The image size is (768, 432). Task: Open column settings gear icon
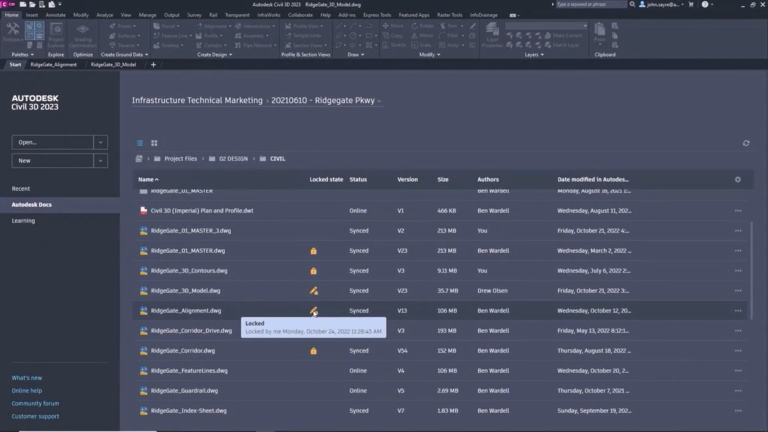tap(738, 180)
